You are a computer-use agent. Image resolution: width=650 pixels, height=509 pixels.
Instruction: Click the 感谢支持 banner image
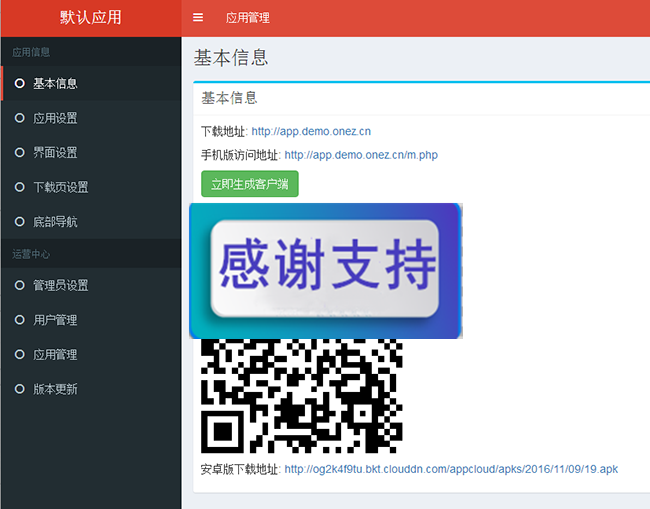tap(326, 271)
